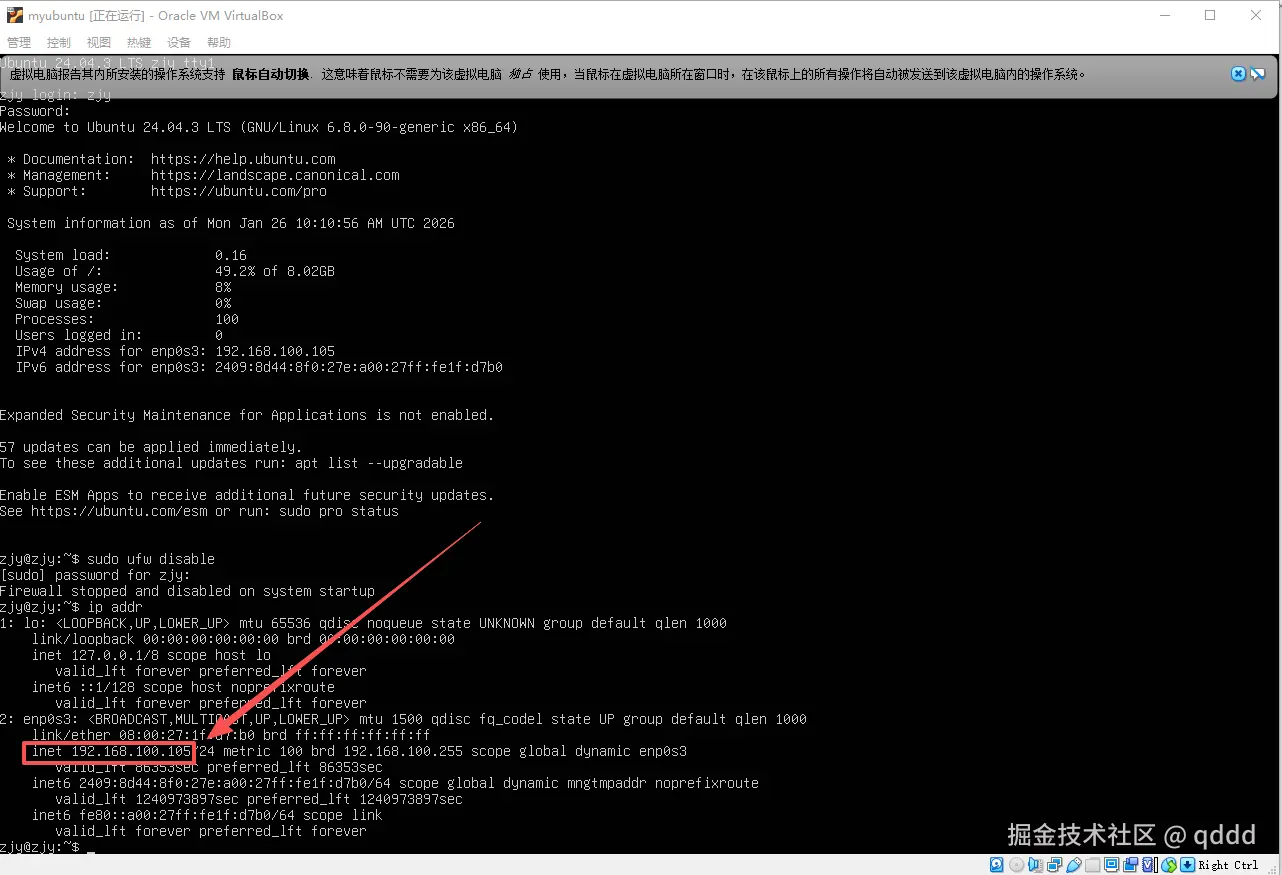
Task: Open the 管理 menu
Action: tap(18, 43)
